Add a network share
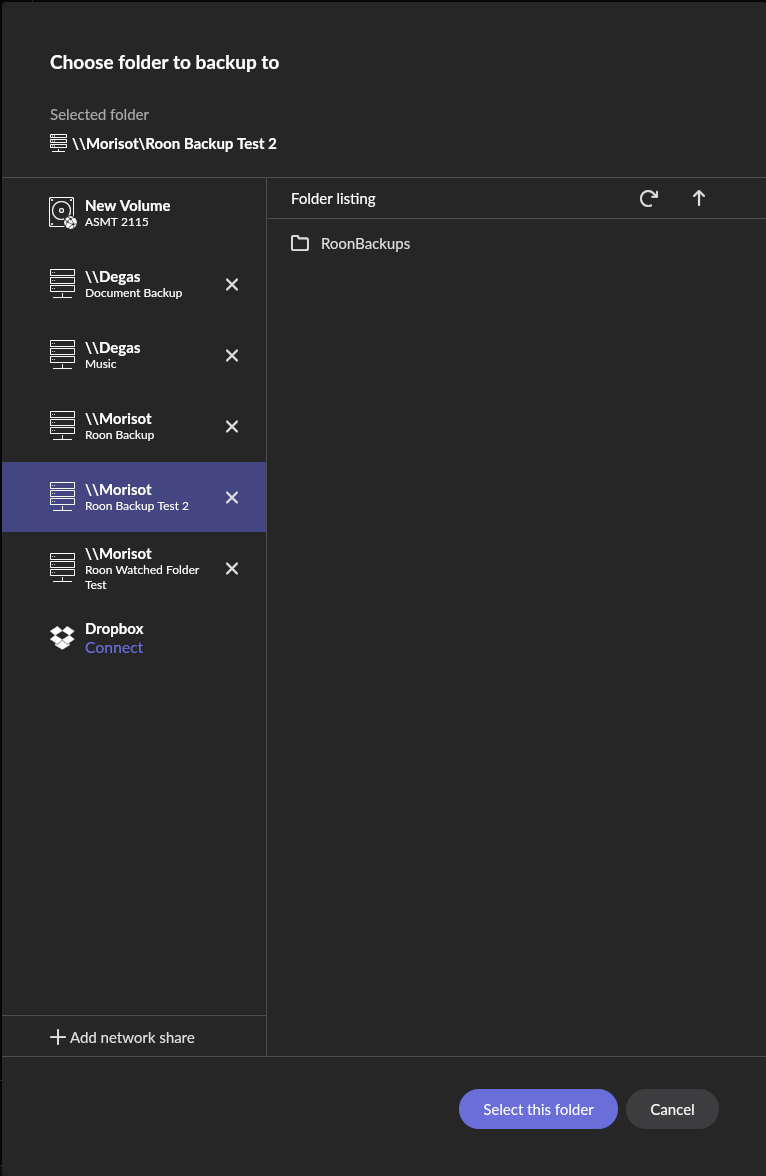This screenshot has width=766, height=1176. (122, 1037)
